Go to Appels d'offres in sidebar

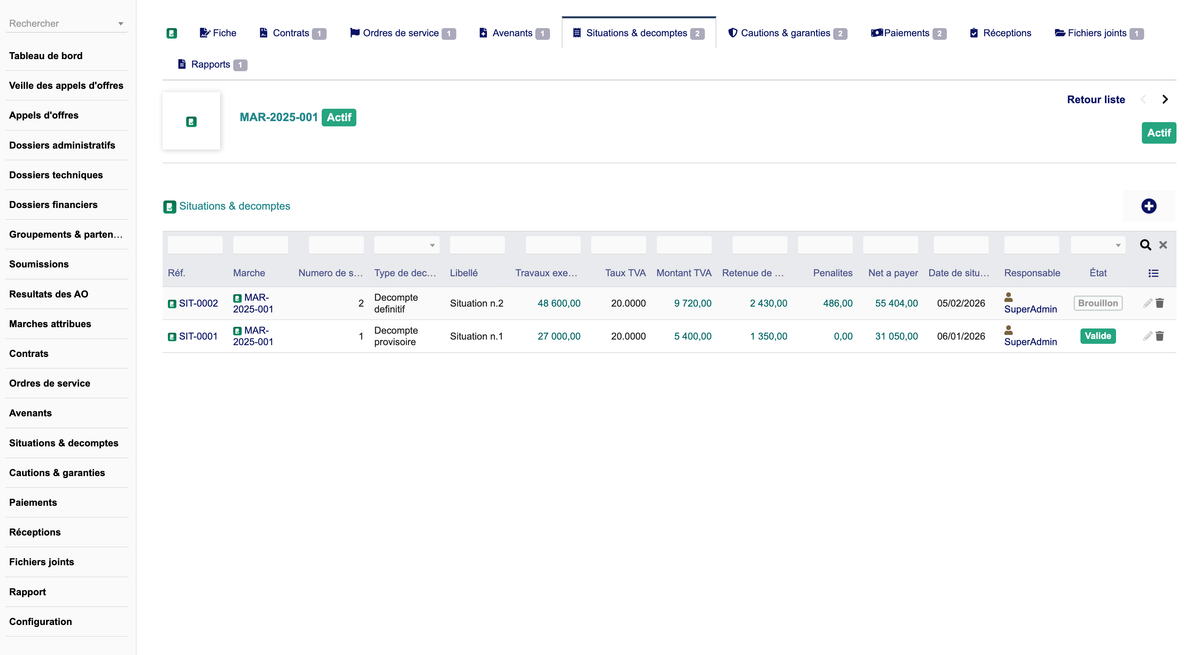tap(44, 115)
